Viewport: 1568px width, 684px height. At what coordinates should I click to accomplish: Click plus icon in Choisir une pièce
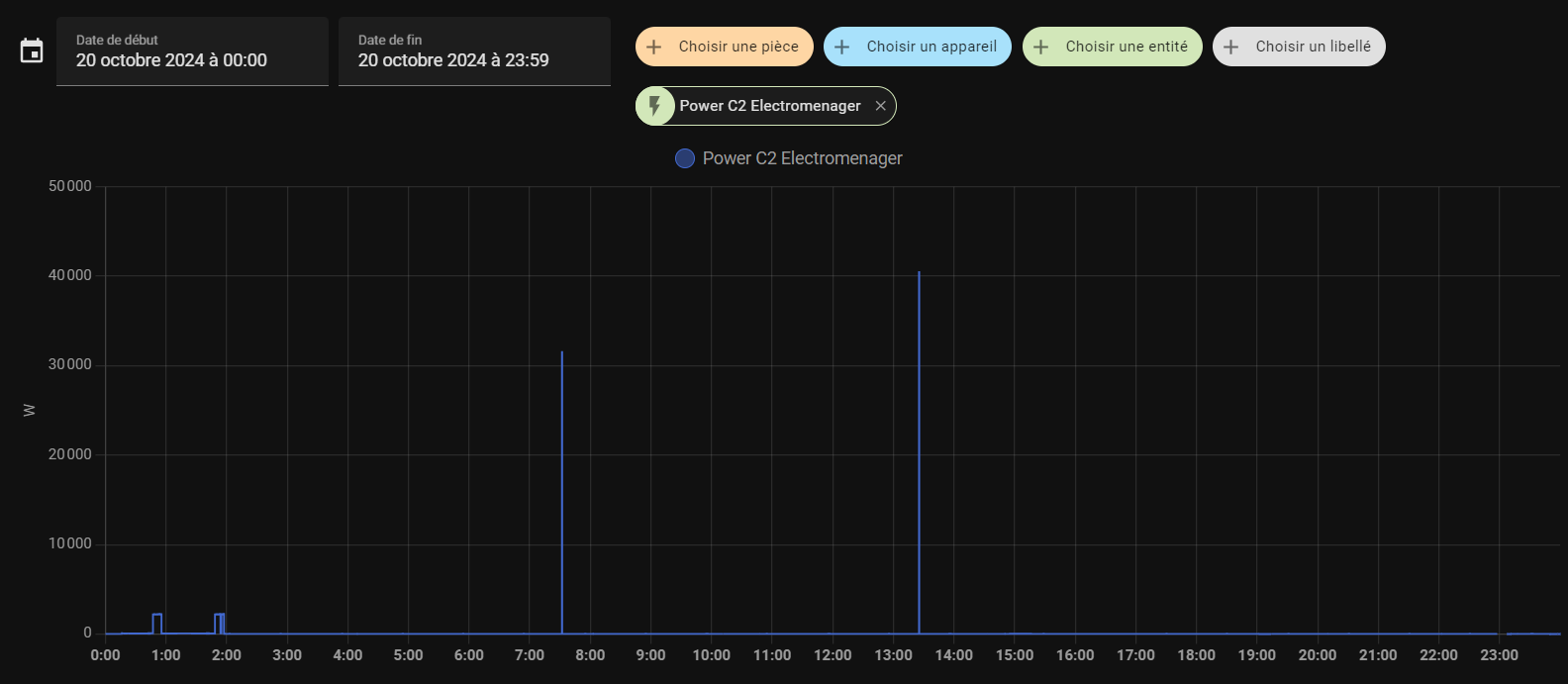[654, 47]
